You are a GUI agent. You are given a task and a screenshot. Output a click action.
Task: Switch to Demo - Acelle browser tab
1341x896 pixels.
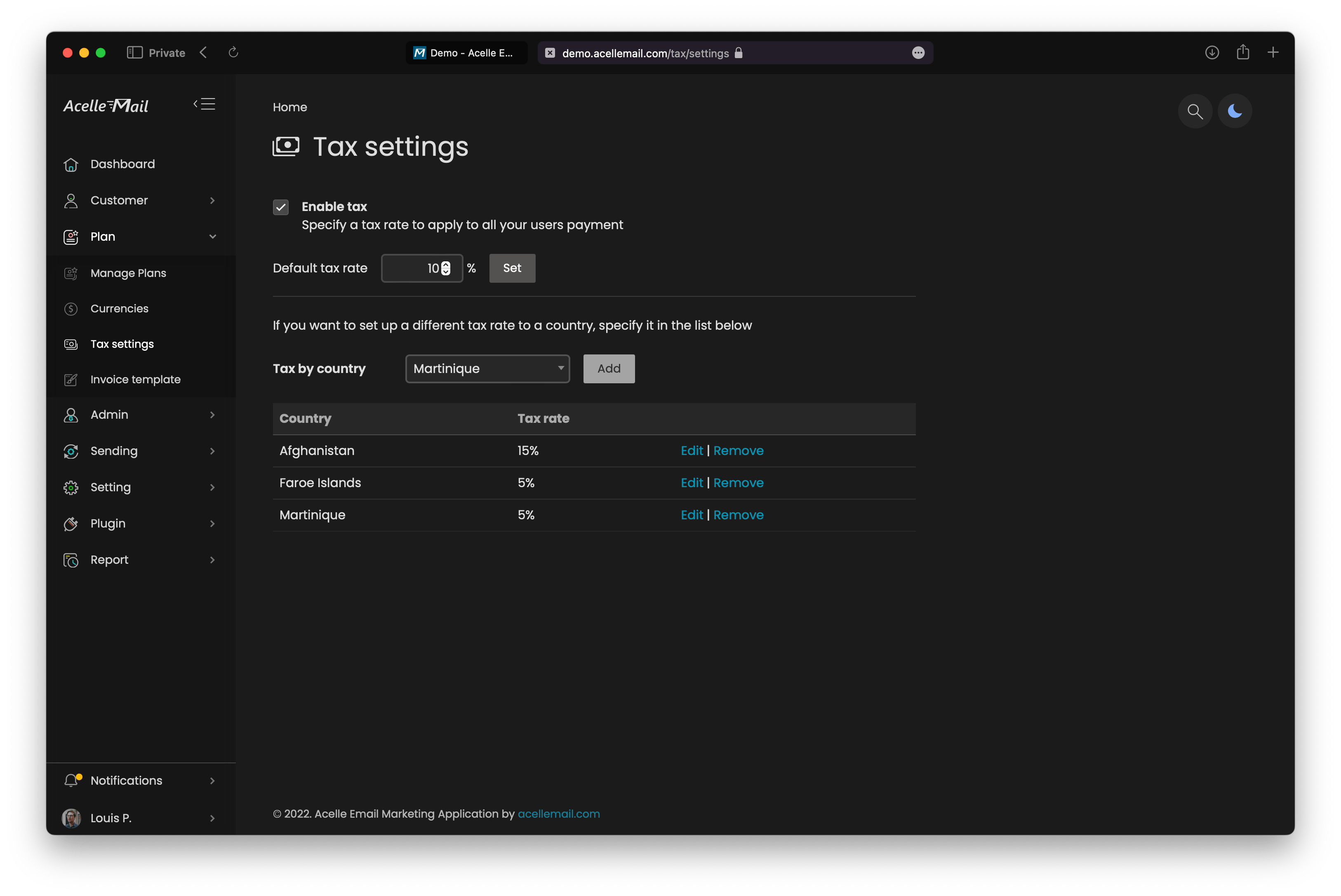tap(466, 53)
